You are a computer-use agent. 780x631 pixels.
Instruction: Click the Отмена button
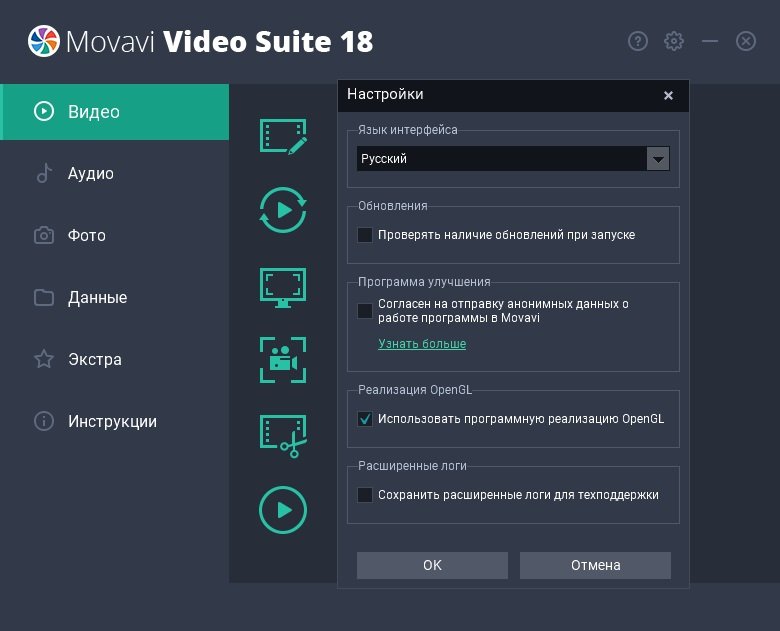point(595,565)
